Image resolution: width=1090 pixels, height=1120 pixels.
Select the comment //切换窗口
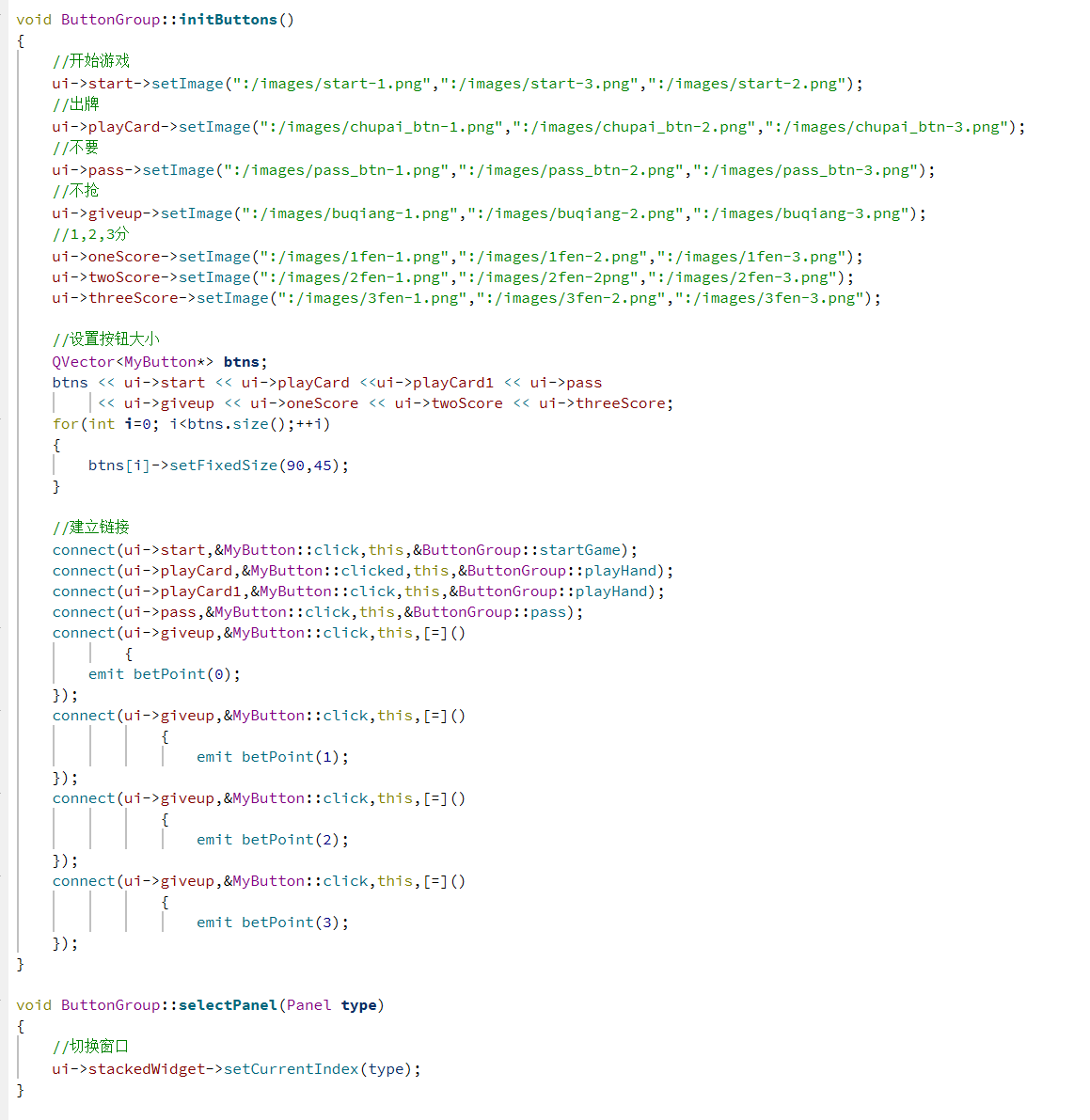(x=90, y=1047)
